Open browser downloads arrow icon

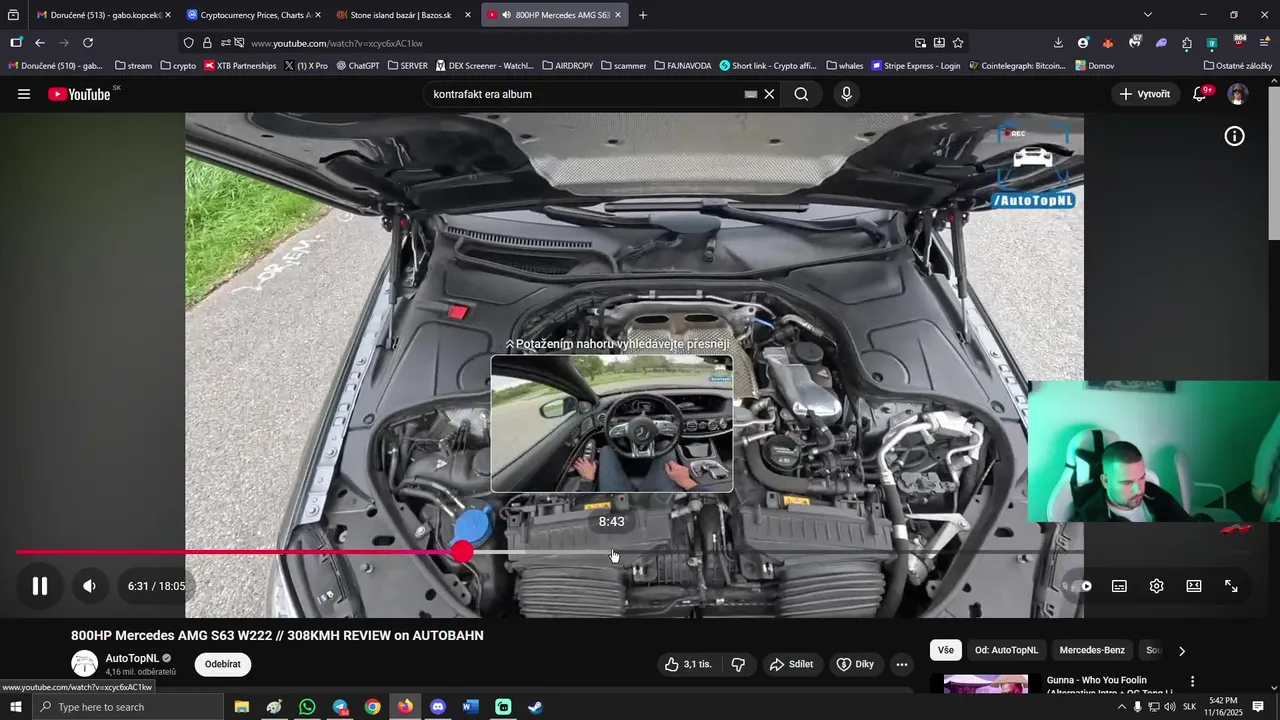coord(1058,43)
